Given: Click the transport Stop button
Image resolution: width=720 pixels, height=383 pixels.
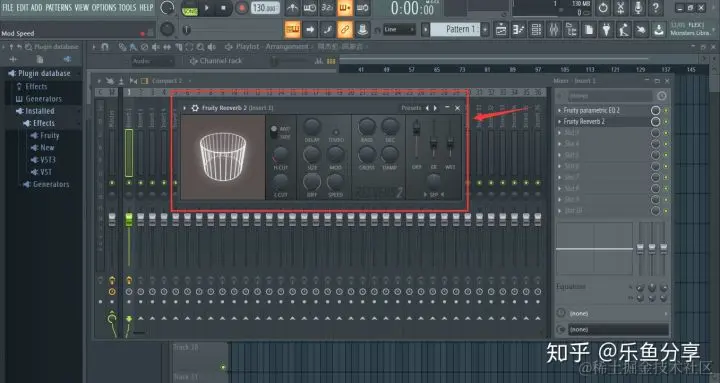Looking at the screenshot, I should coord(224,8).
